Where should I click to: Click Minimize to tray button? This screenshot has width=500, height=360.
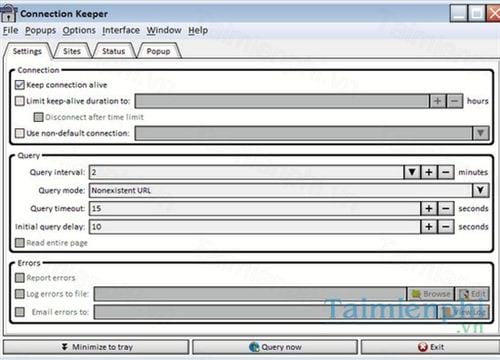tap(96, 347)
